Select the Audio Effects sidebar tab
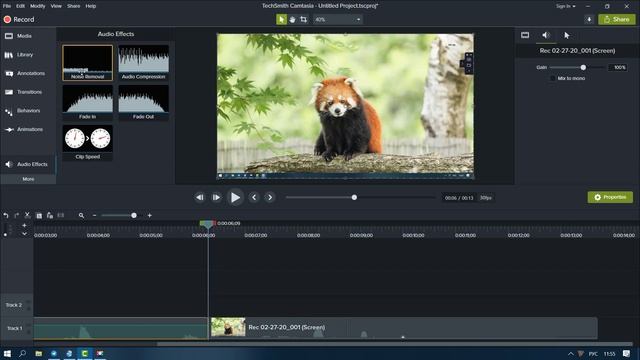This screenshot has height=360, width=640. (27, 164)
